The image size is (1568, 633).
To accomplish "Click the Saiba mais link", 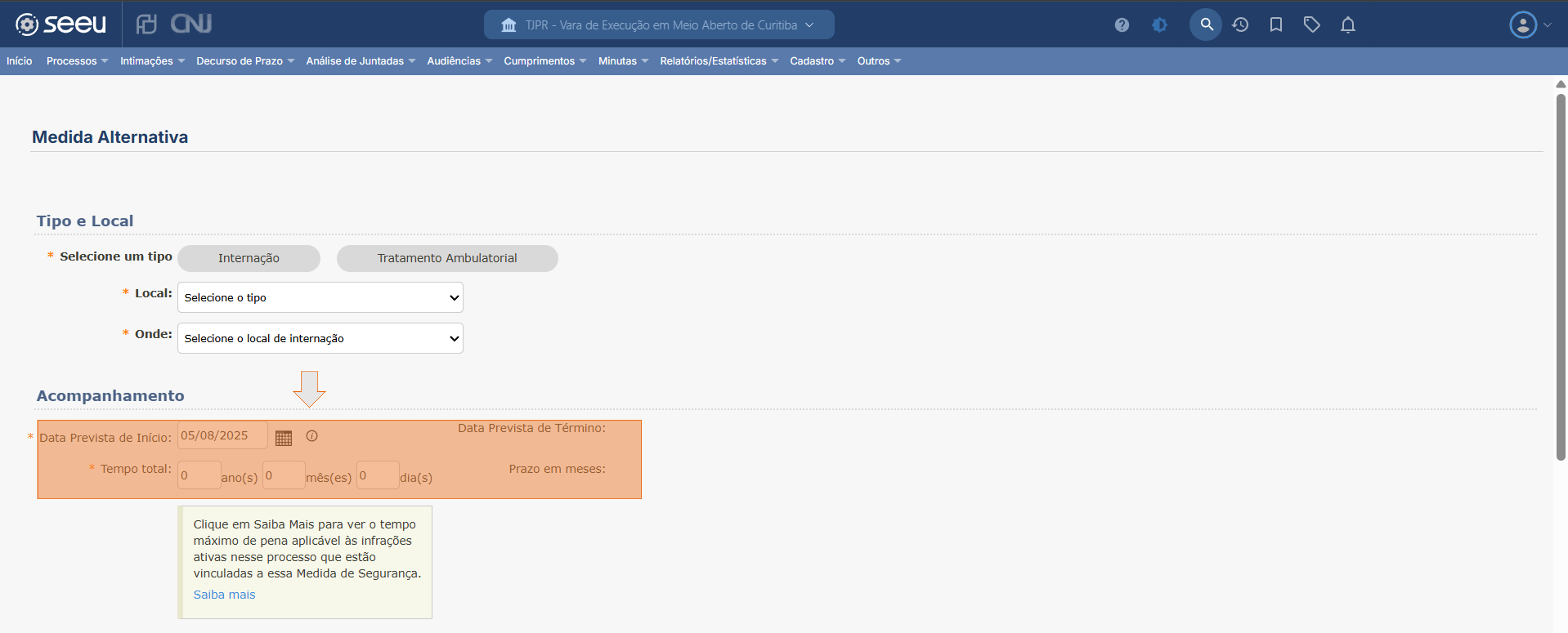I will pyautogui.click(x=224, y=595).
